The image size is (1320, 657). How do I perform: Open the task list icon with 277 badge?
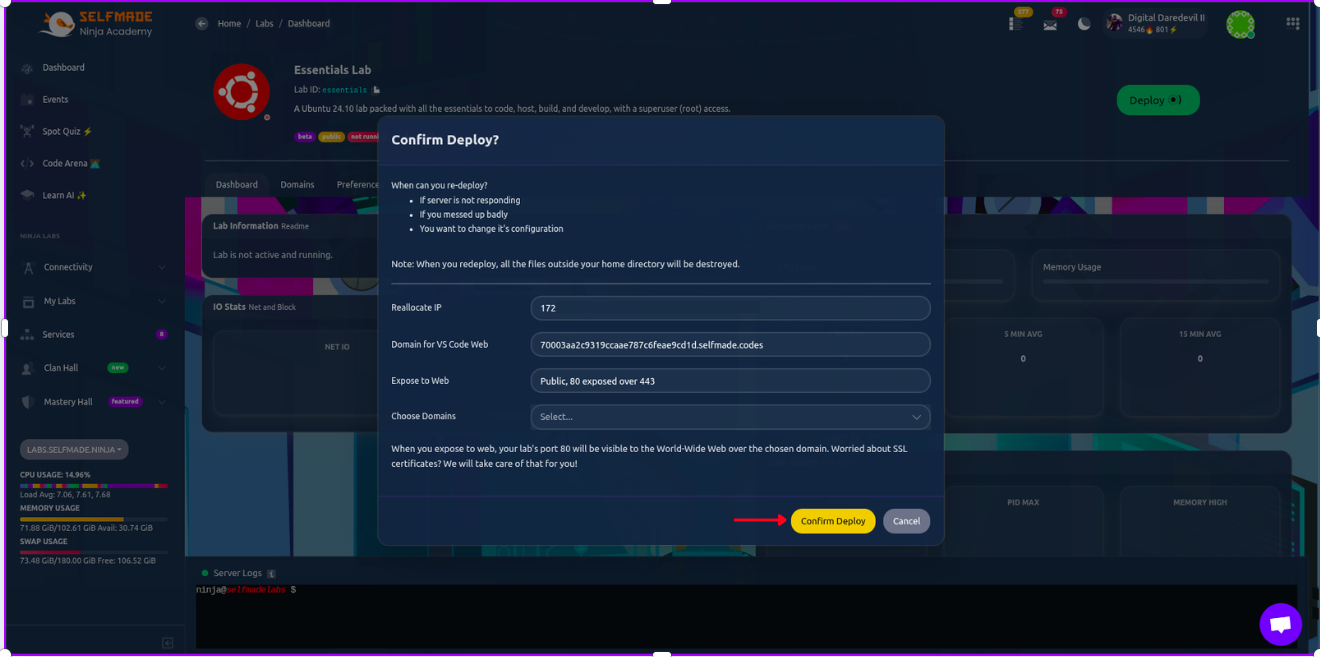click(1016, 24)
